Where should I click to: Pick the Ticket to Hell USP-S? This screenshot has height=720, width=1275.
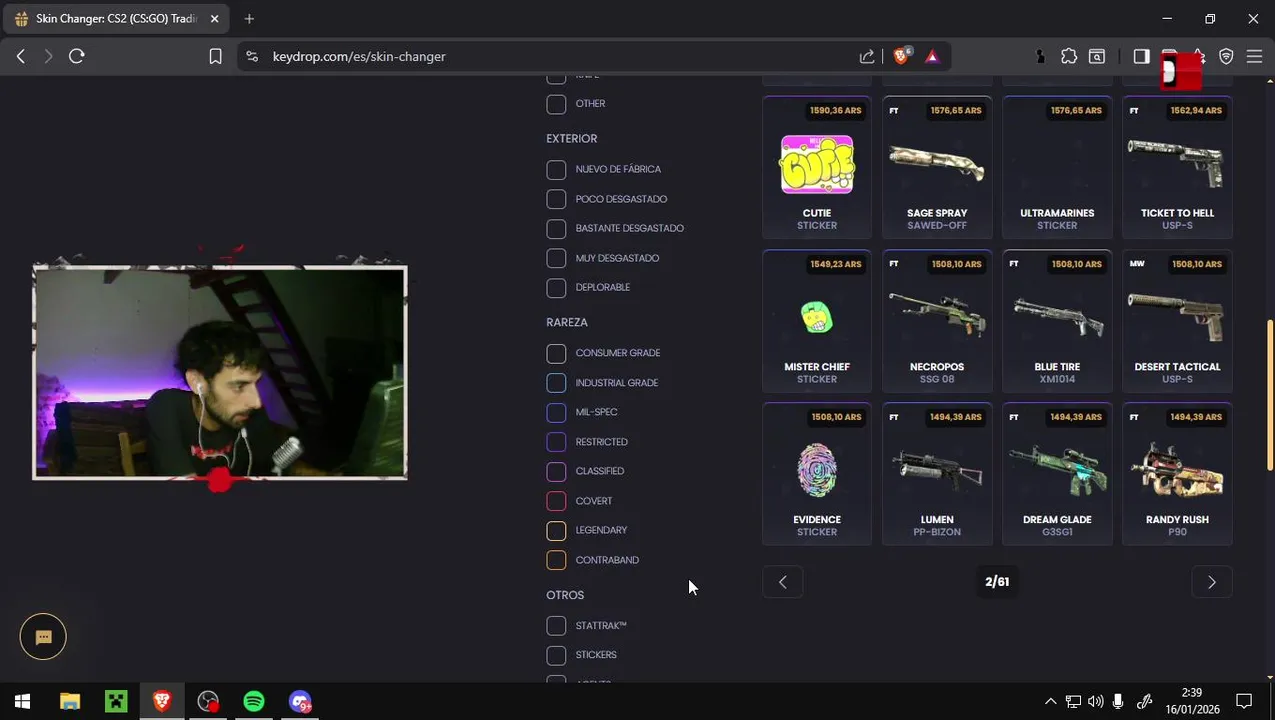tap(1177, 167)
